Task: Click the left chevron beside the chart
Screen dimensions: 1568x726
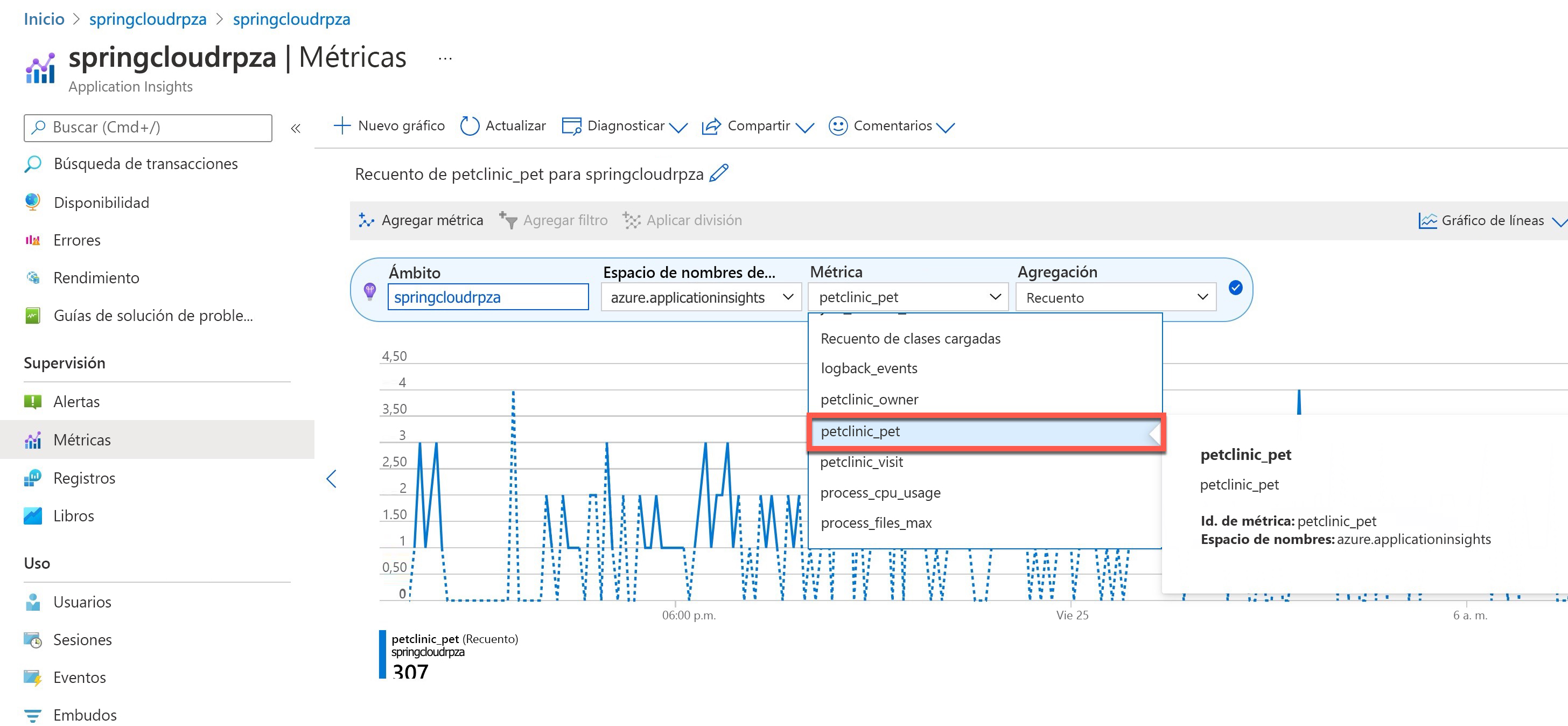Action: [x=332, y=479]
